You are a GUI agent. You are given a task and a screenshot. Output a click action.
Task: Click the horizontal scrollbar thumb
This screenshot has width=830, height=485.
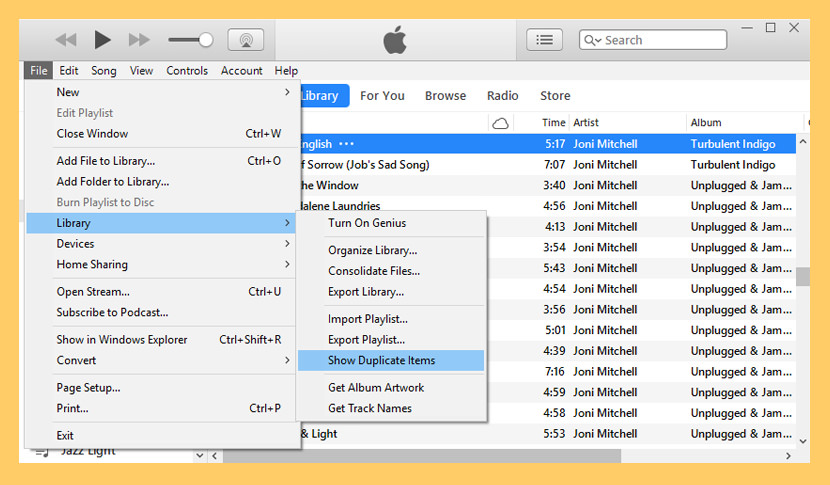(421, 456)
